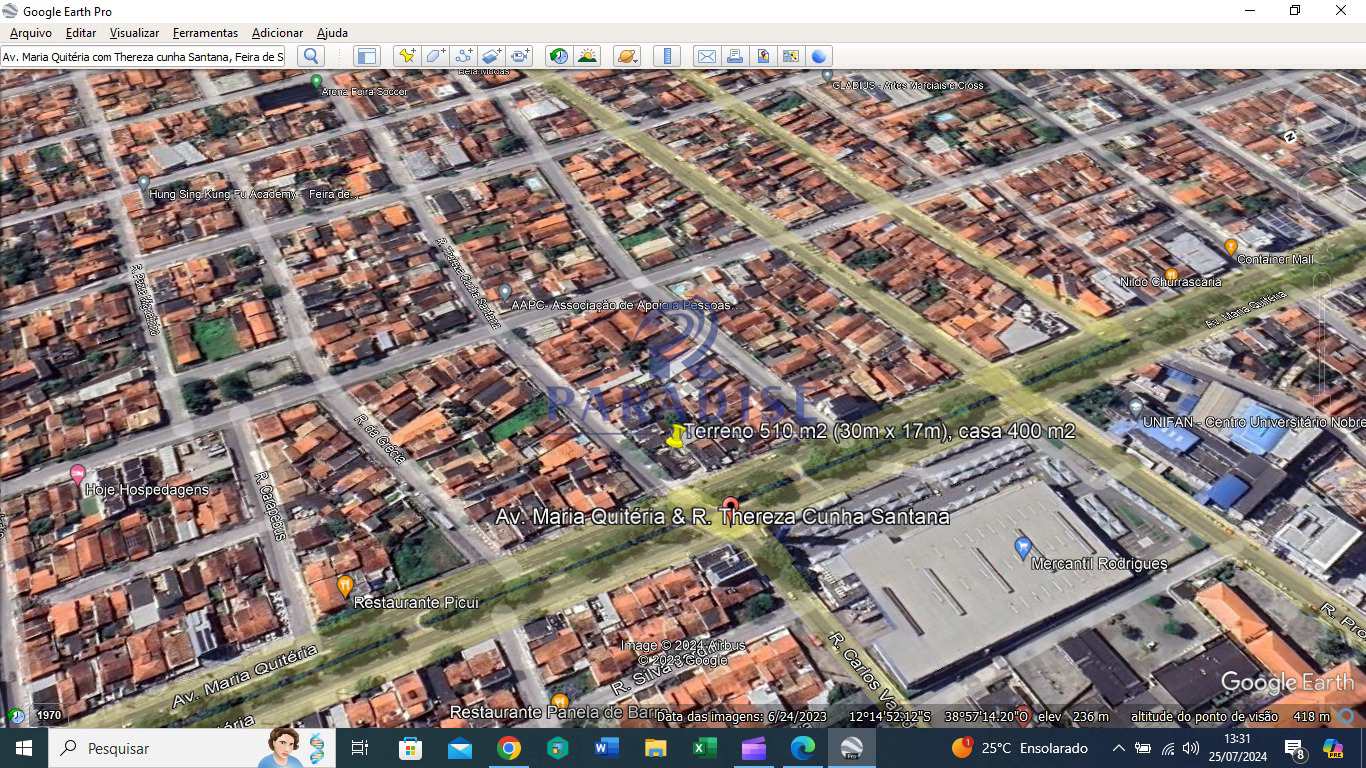Open Microsoft Word from the taskbar
The height and width of the screenshot is (768, 1366).
click(x=607, y=748)
